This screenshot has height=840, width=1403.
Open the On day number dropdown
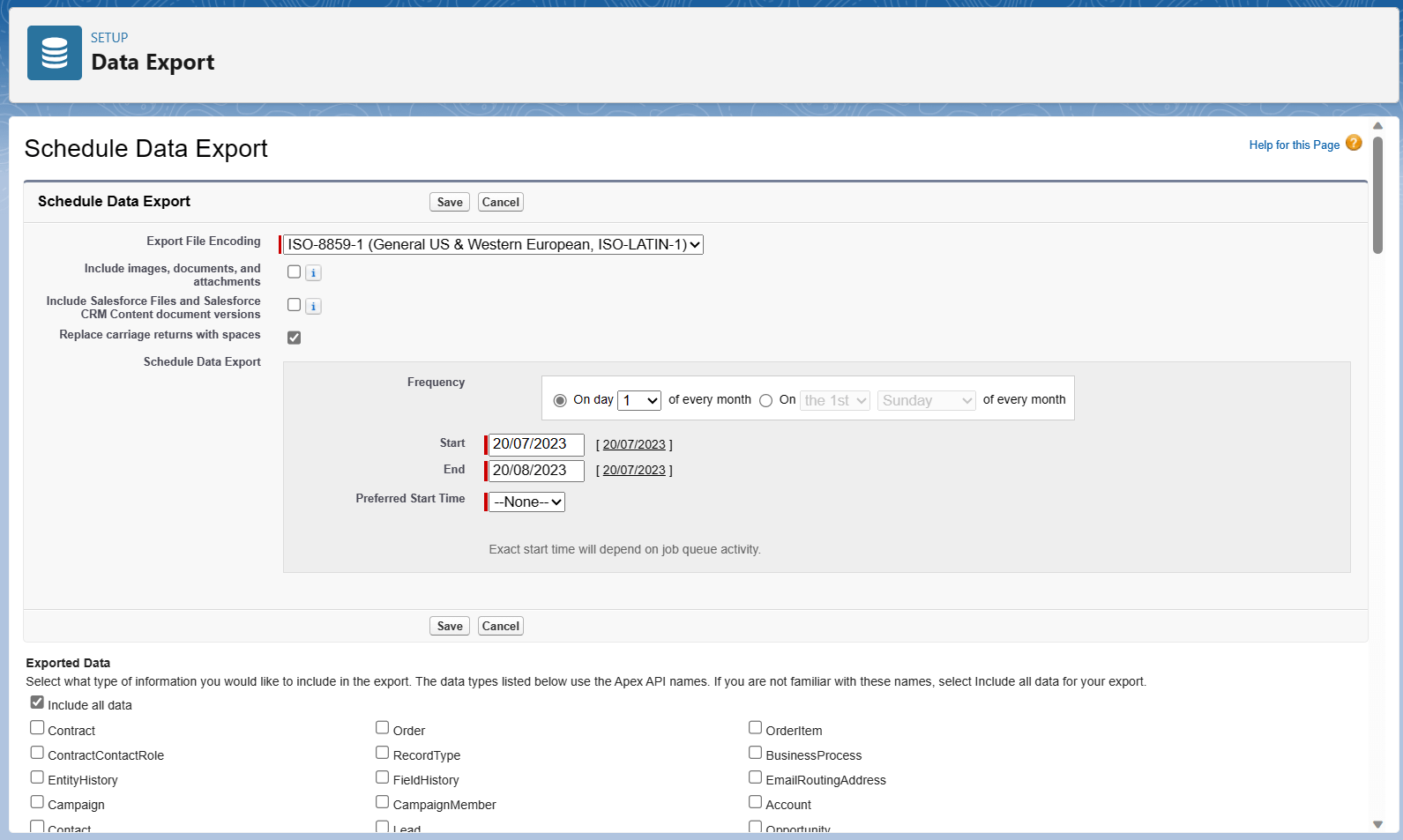click(x=639, y=400)
